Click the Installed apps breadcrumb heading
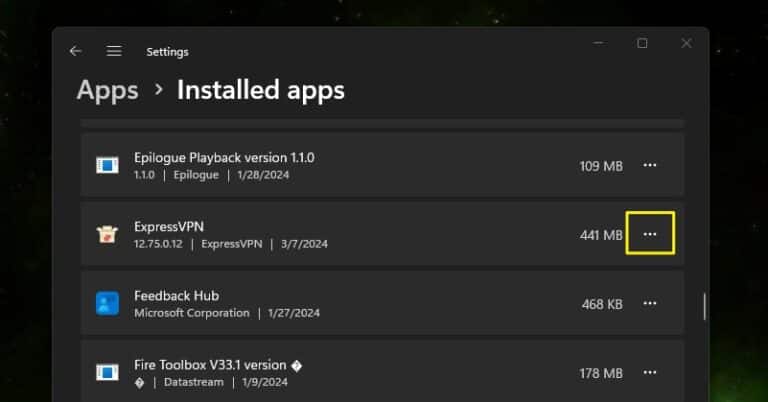The height and width of the screenshot is (402, 768). click(260, 90)
